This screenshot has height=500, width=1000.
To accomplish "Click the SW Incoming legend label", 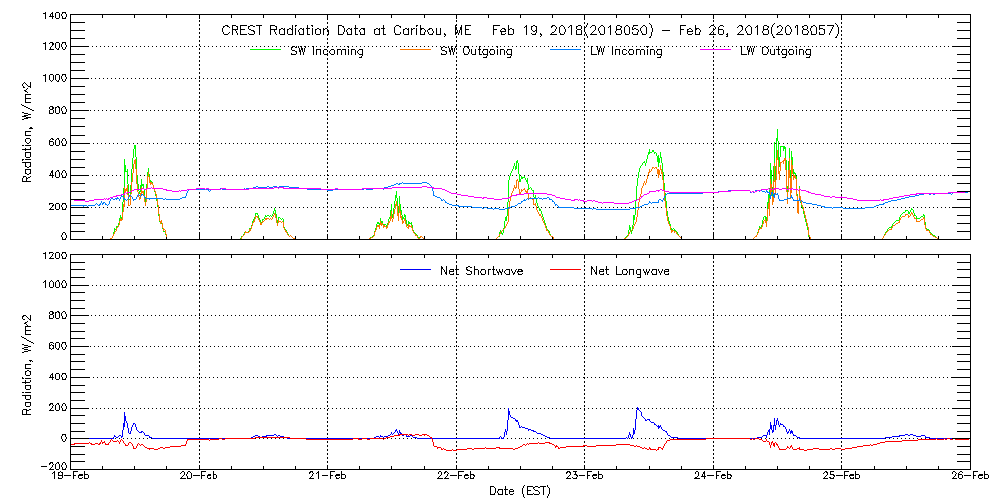I will [x=326, y=51].
